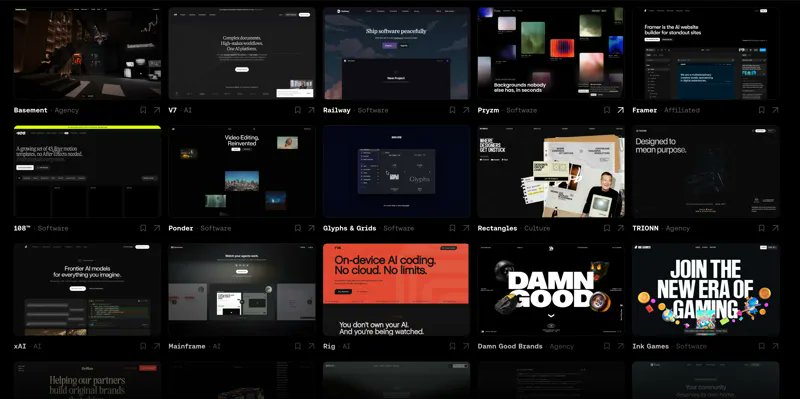Select AI tag beside Mainframe
The image size is (800, 399).
[216, 346]
